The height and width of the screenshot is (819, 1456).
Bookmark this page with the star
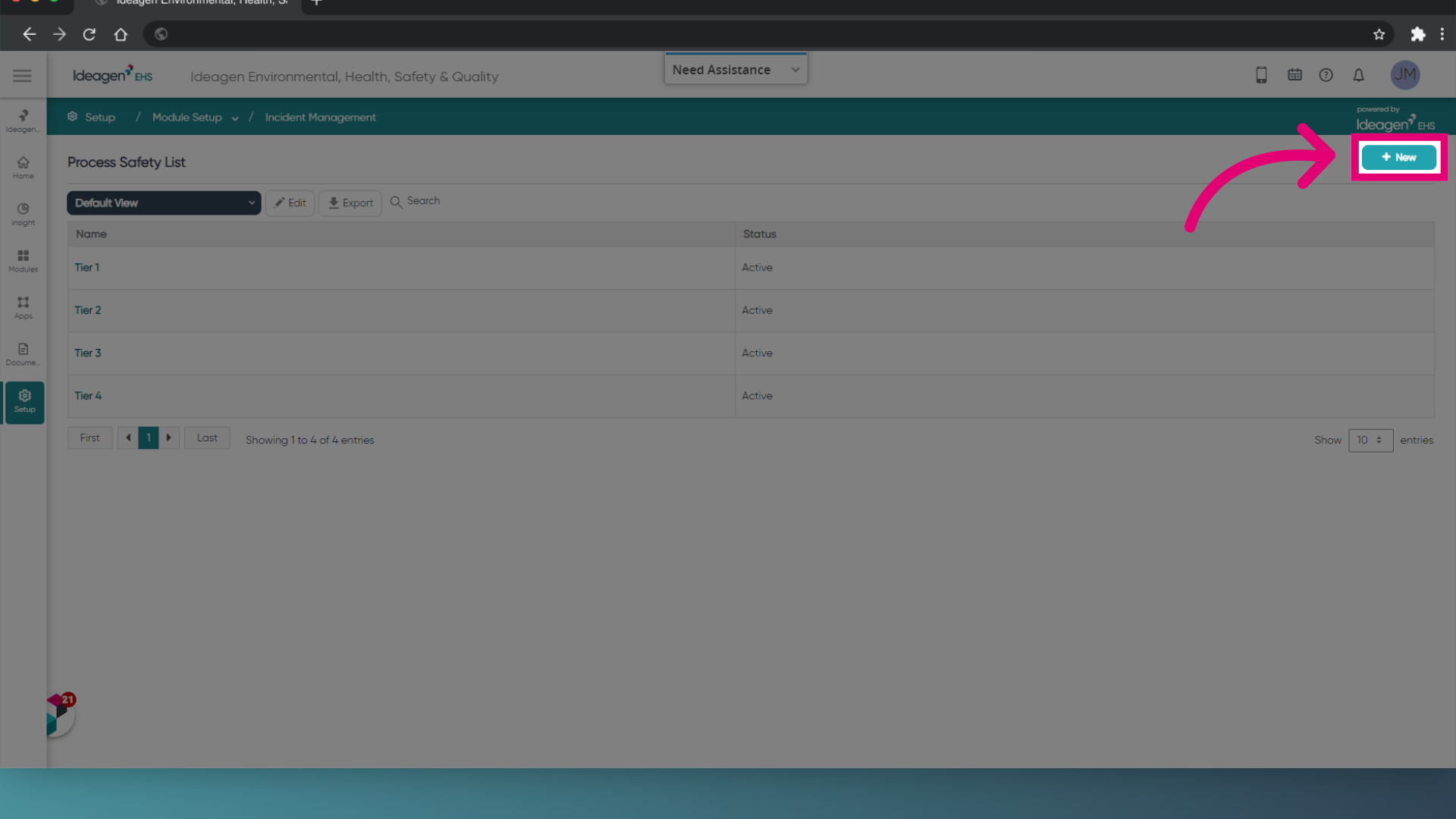pyautogui.click(x=1379, y=34)
